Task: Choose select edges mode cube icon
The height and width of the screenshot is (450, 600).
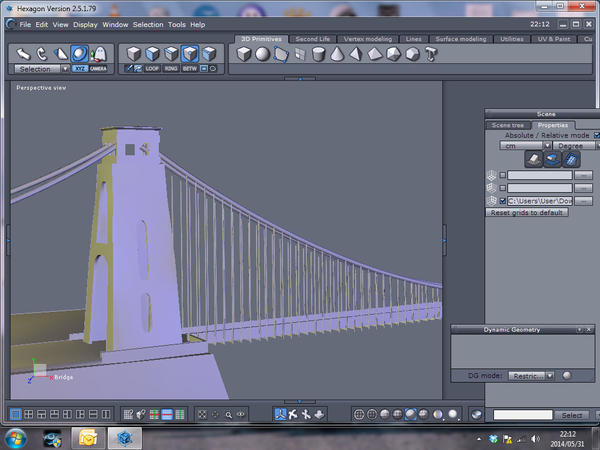Action: pyautogui.click(x=171, y=54)
